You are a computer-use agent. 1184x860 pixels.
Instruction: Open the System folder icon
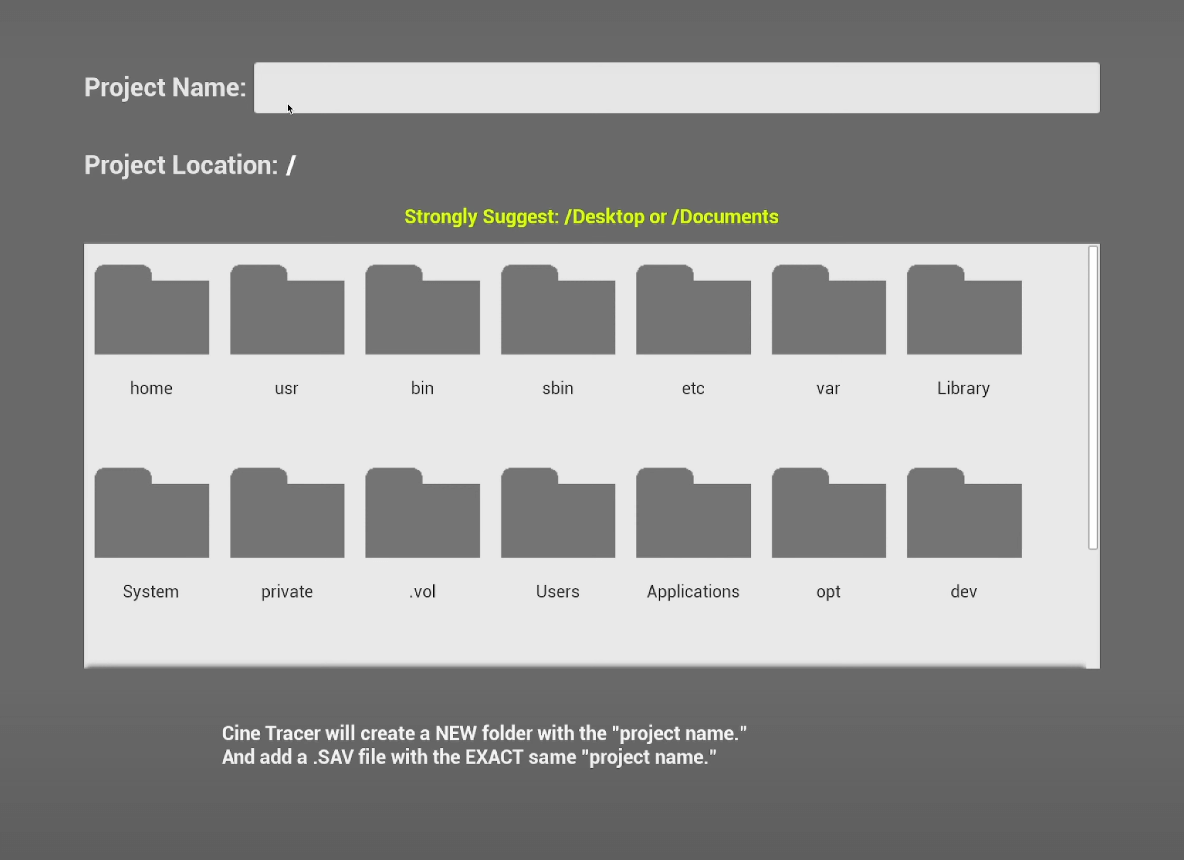[152, 513]
